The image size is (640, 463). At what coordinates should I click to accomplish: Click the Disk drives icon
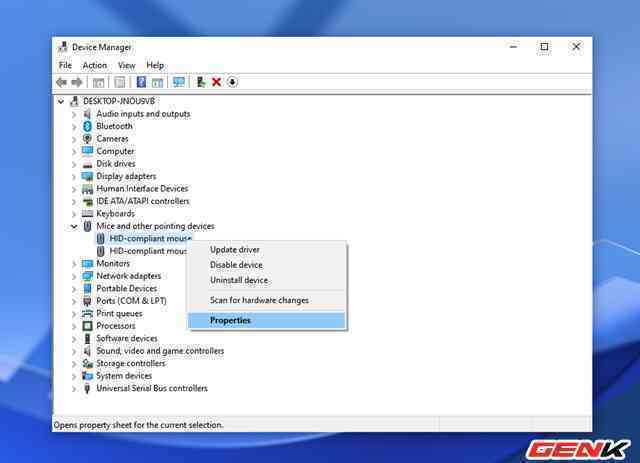(x=87, y=164)
